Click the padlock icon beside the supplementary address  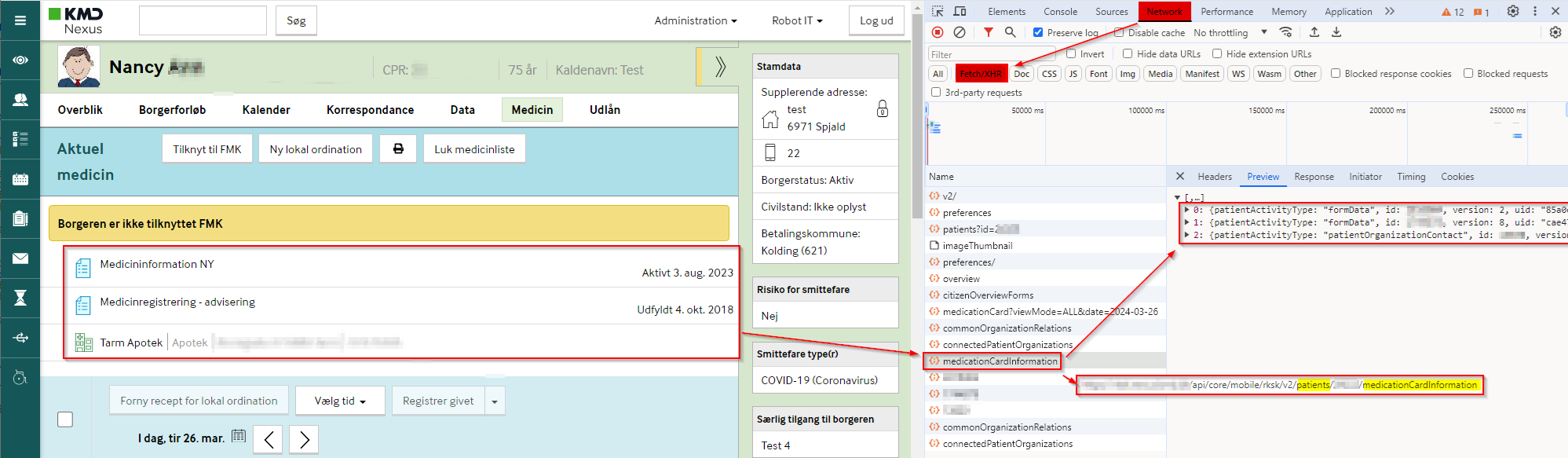pos(883,108)
